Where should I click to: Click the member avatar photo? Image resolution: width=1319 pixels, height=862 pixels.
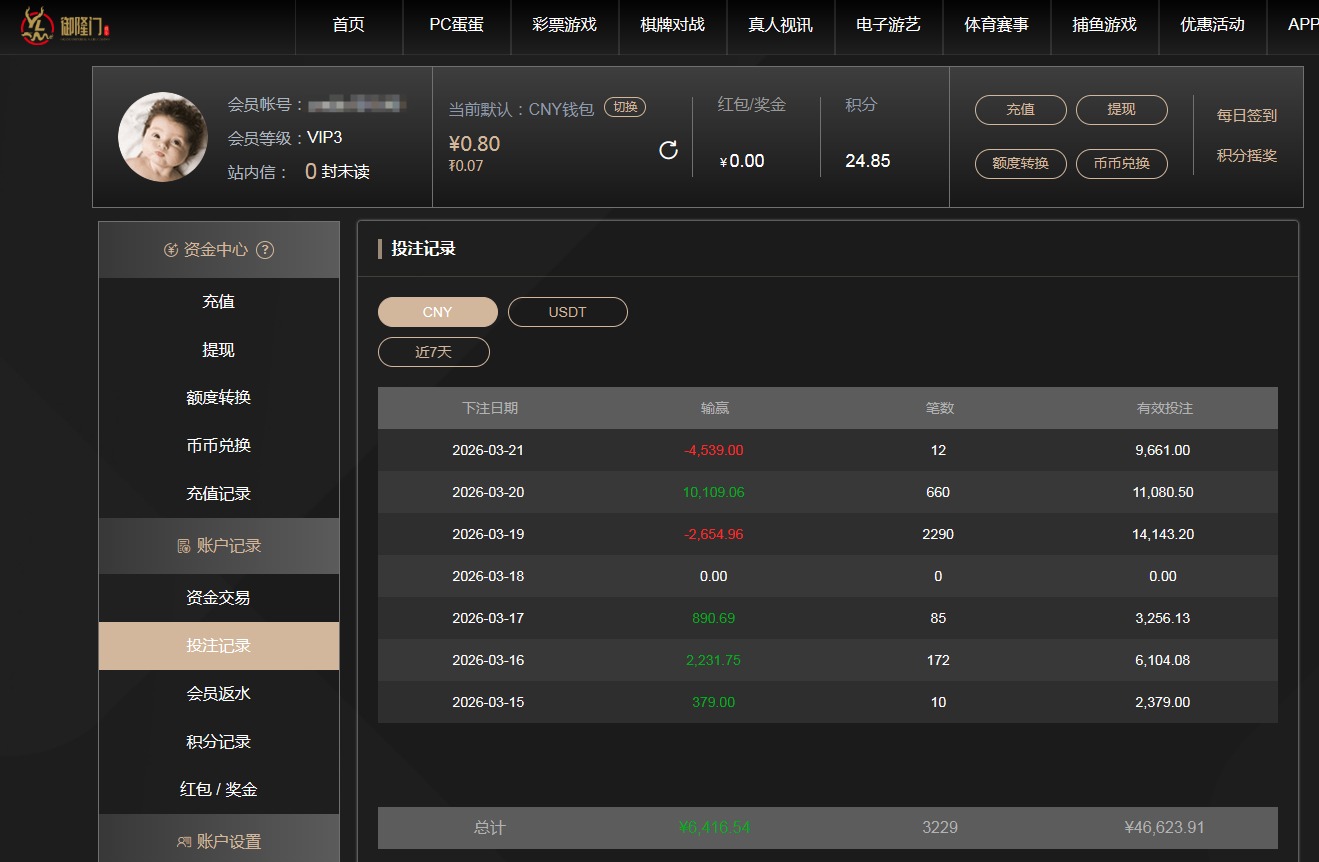click(x=162, y=137)
